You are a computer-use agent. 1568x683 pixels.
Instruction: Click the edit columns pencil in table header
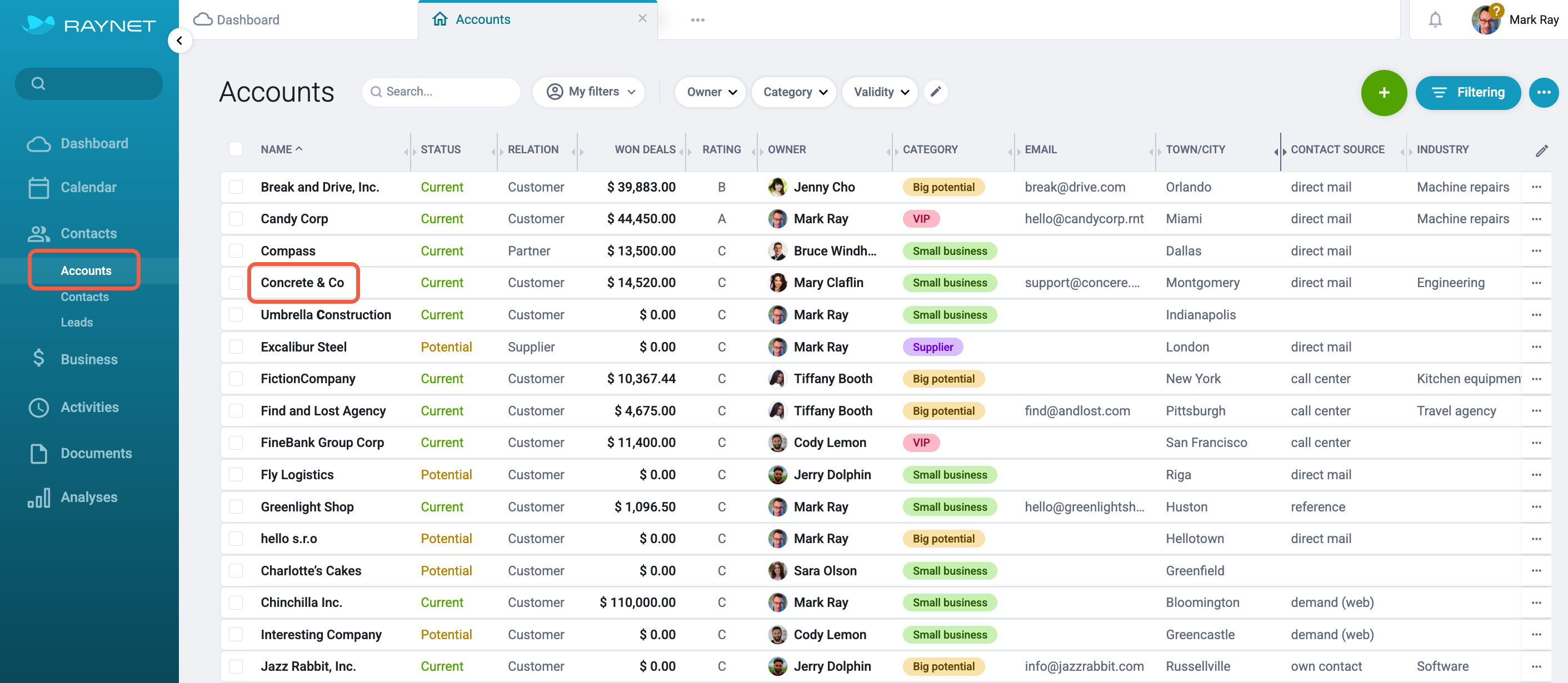click(x=1541, y=150)
